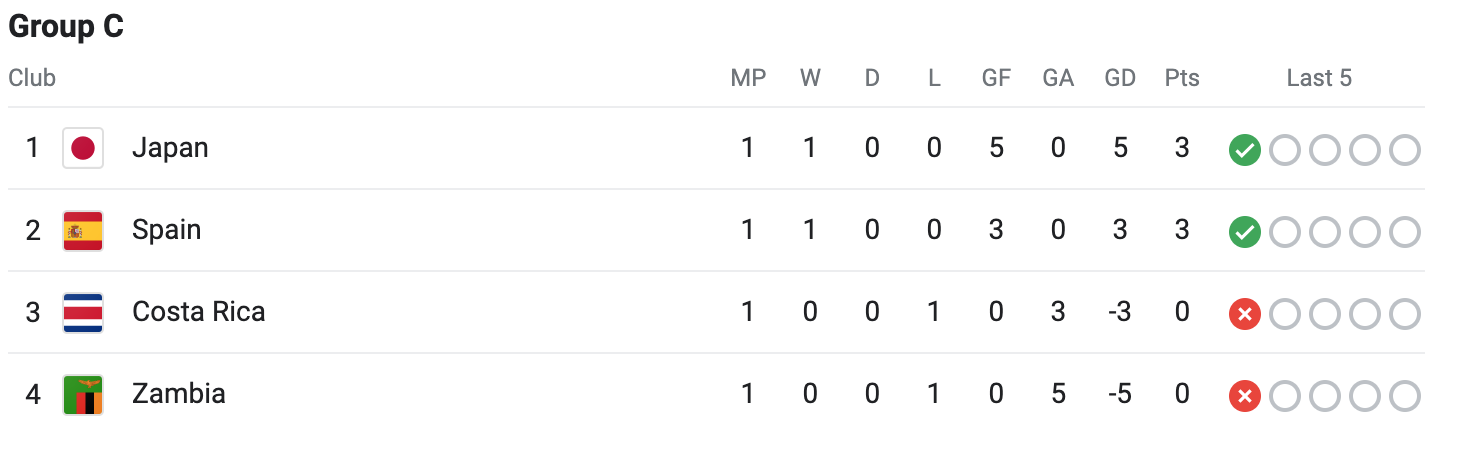Click the Costa Rica flag icon
Image resolution: width=1458 pixels, height=456 pixels.
pos(83,313)
